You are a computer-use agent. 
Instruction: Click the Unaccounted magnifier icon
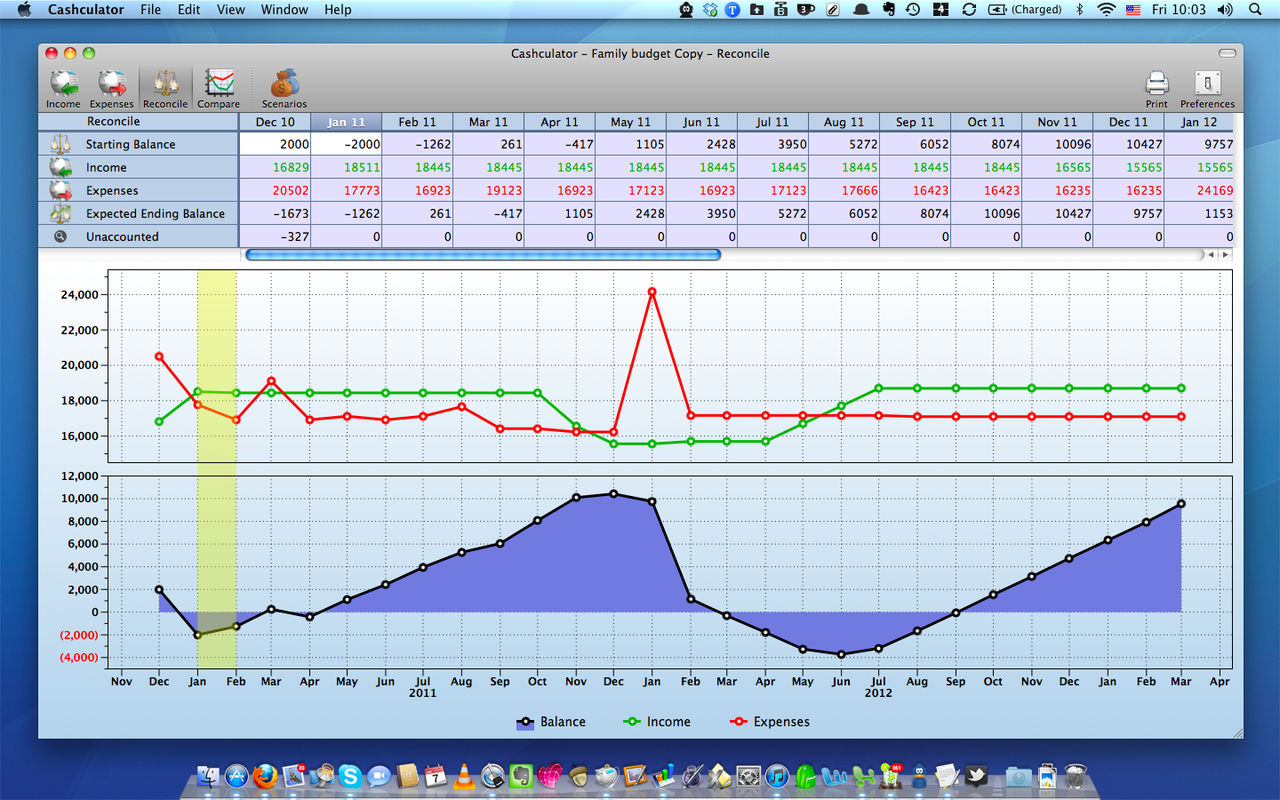coord(61,237)
